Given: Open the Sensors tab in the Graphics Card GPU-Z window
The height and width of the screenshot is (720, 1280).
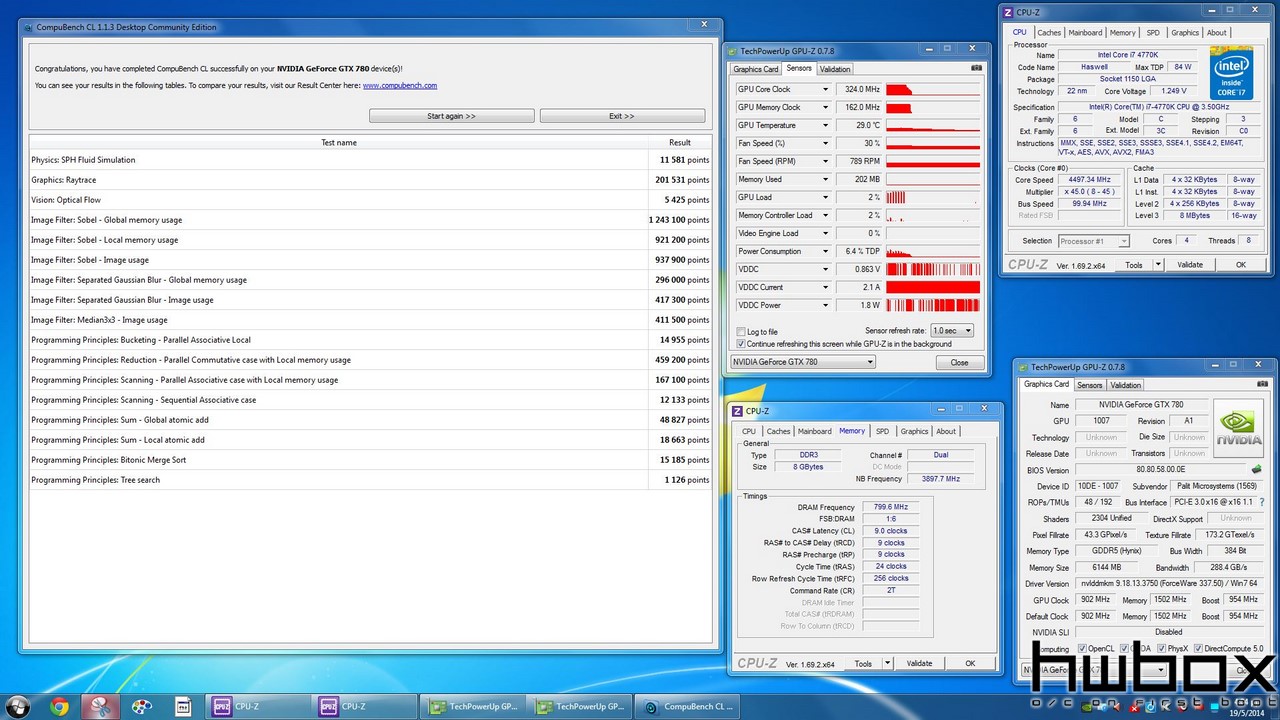Looking at the screenshot, I should [x=1089, y=385].
